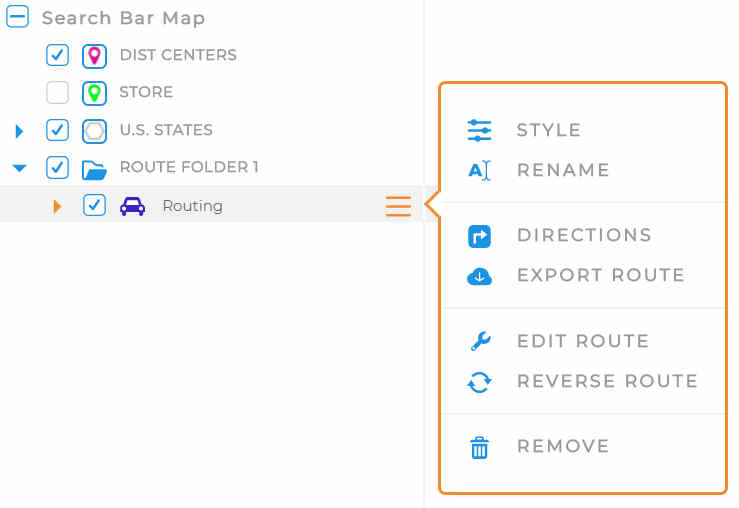Uncheck the Routing layer checkbox
This screenshot has width=739, height=508.
pos(94,205)
